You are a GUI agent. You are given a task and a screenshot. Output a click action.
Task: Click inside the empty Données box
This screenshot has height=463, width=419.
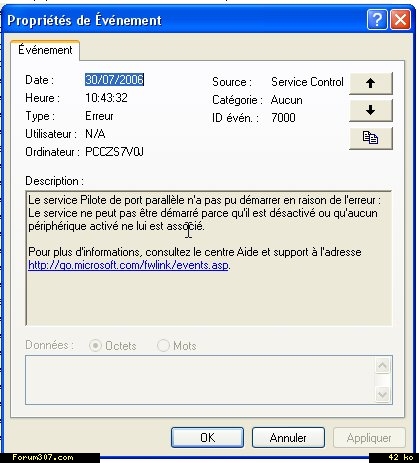pos(200,380)
